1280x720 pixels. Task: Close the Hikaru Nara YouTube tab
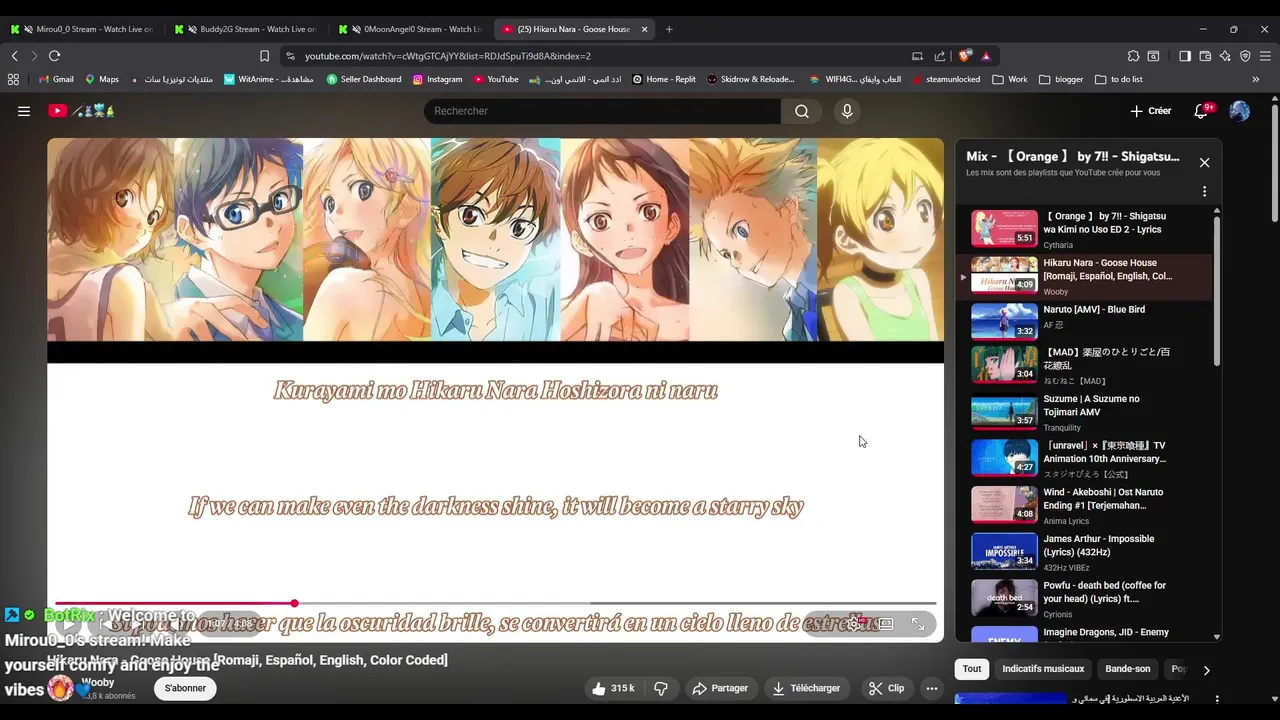click(644, 29)
